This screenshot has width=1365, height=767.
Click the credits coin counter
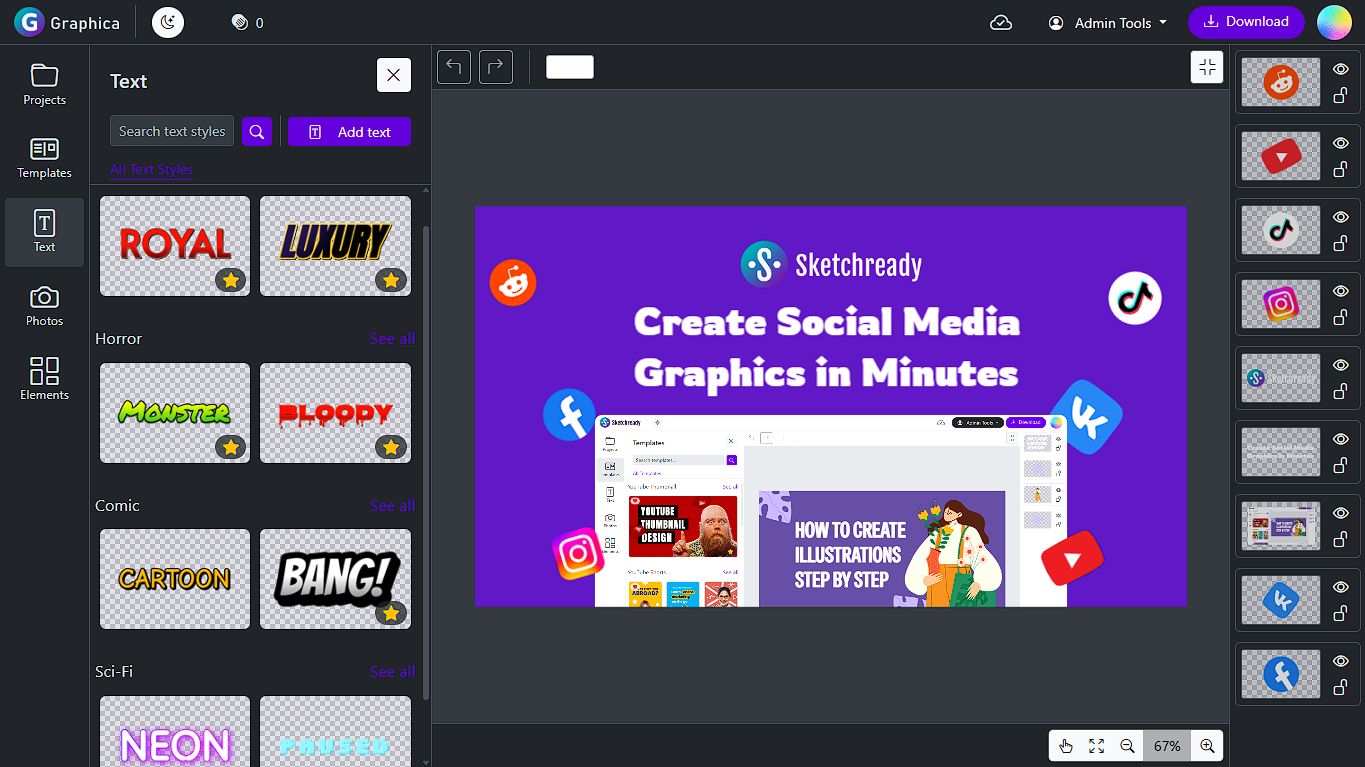[247, 22]
